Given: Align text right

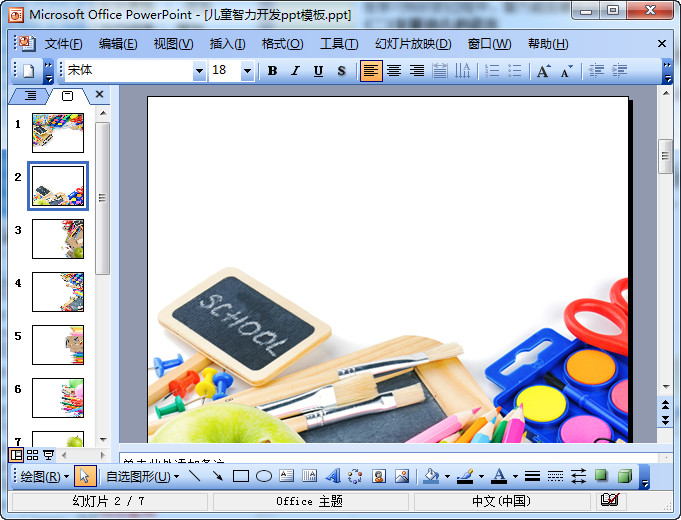Looking at the screenshot, I should click(417, 70).
